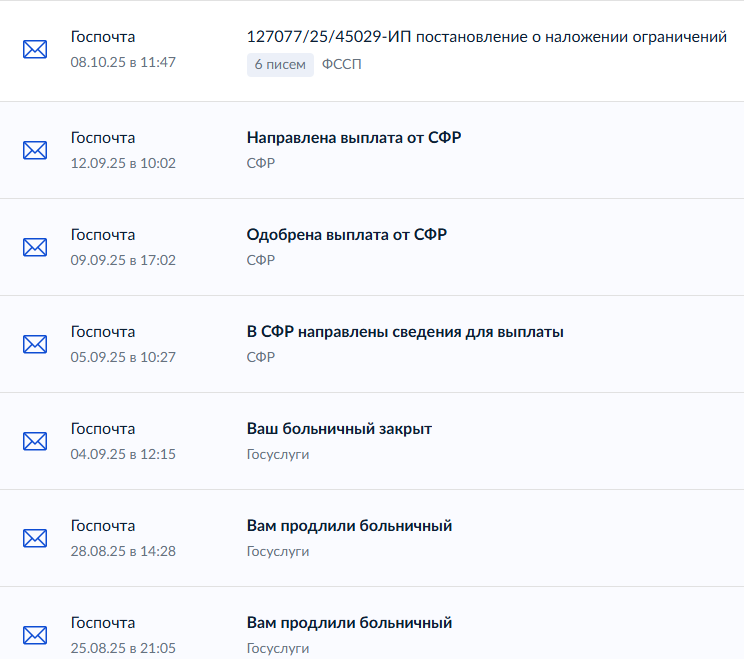744x659 pixels.
Task: Click envelope icon beside ФССП постановление message
Action: click(35, 49)
